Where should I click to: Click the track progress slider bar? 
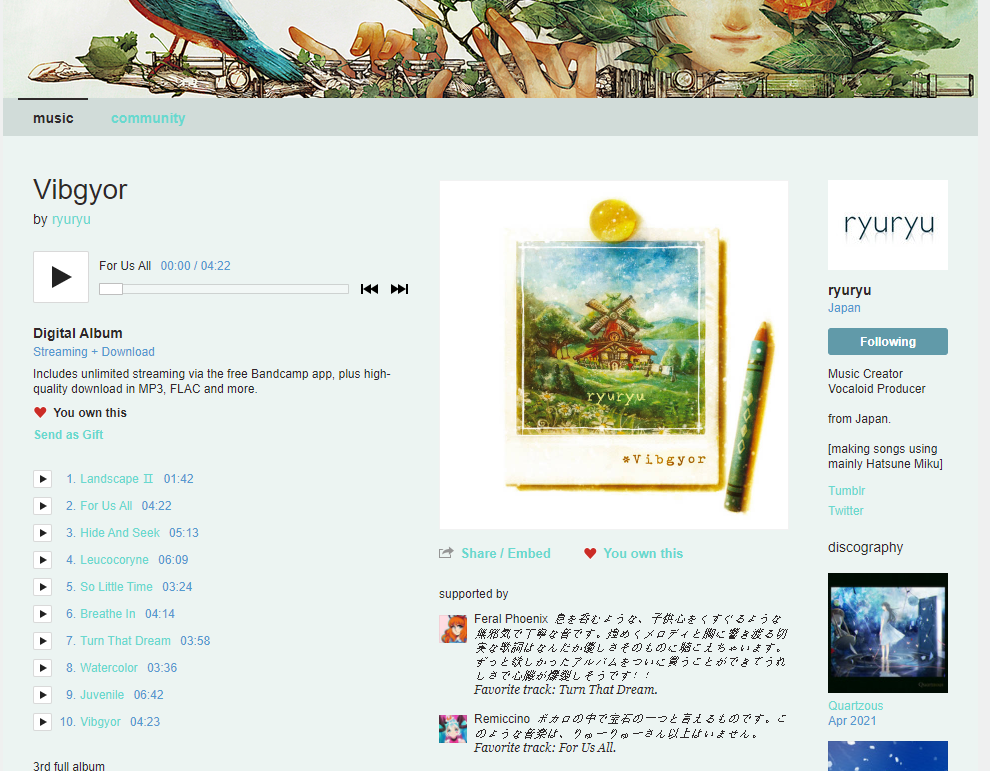tap(224, 289)
